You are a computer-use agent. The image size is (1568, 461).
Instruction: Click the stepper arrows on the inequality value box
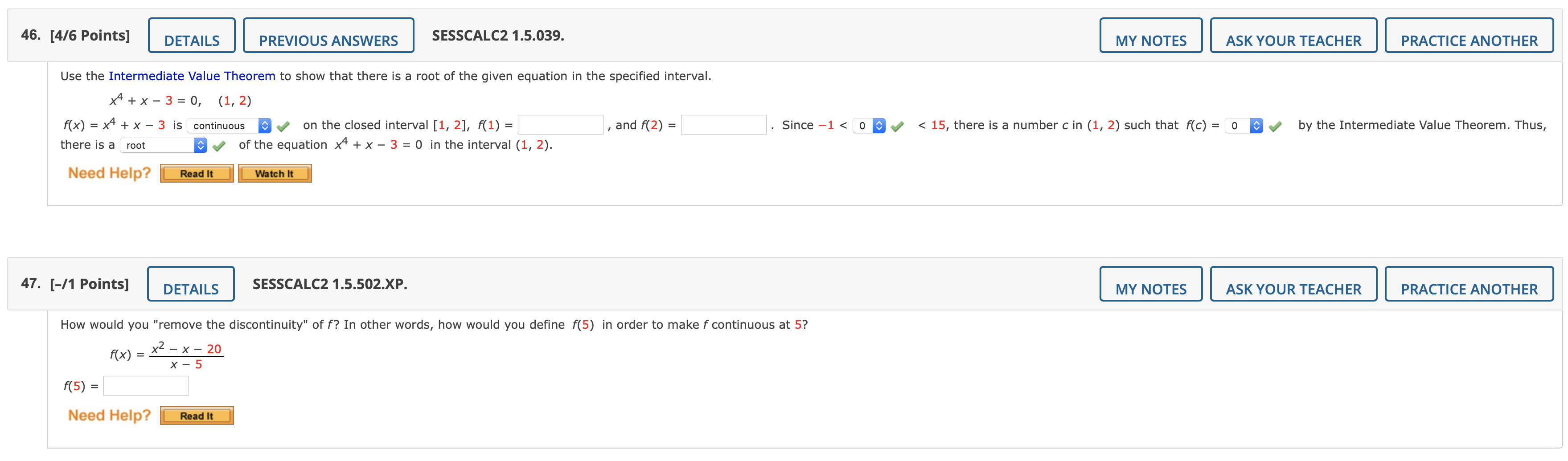[878, 125]
